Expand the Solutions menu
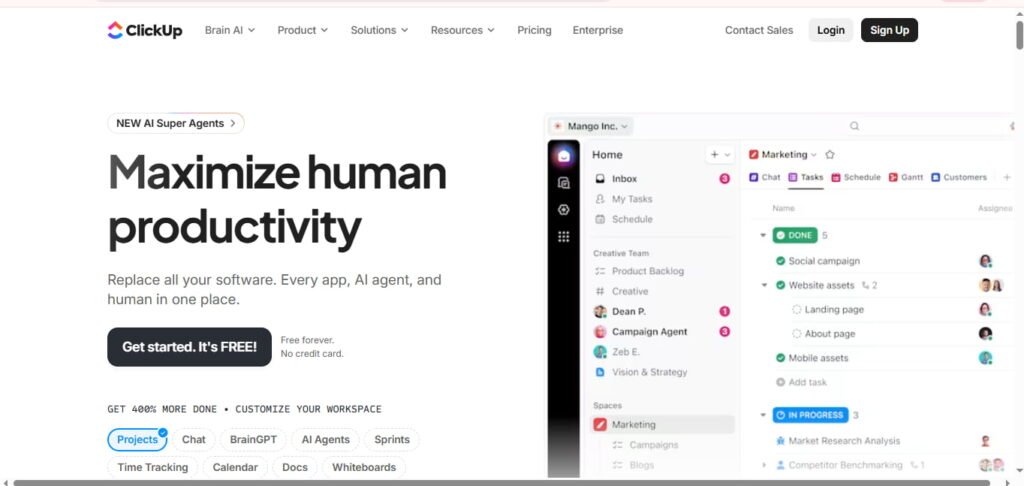1024x486 pixels. tap(379, 30)
